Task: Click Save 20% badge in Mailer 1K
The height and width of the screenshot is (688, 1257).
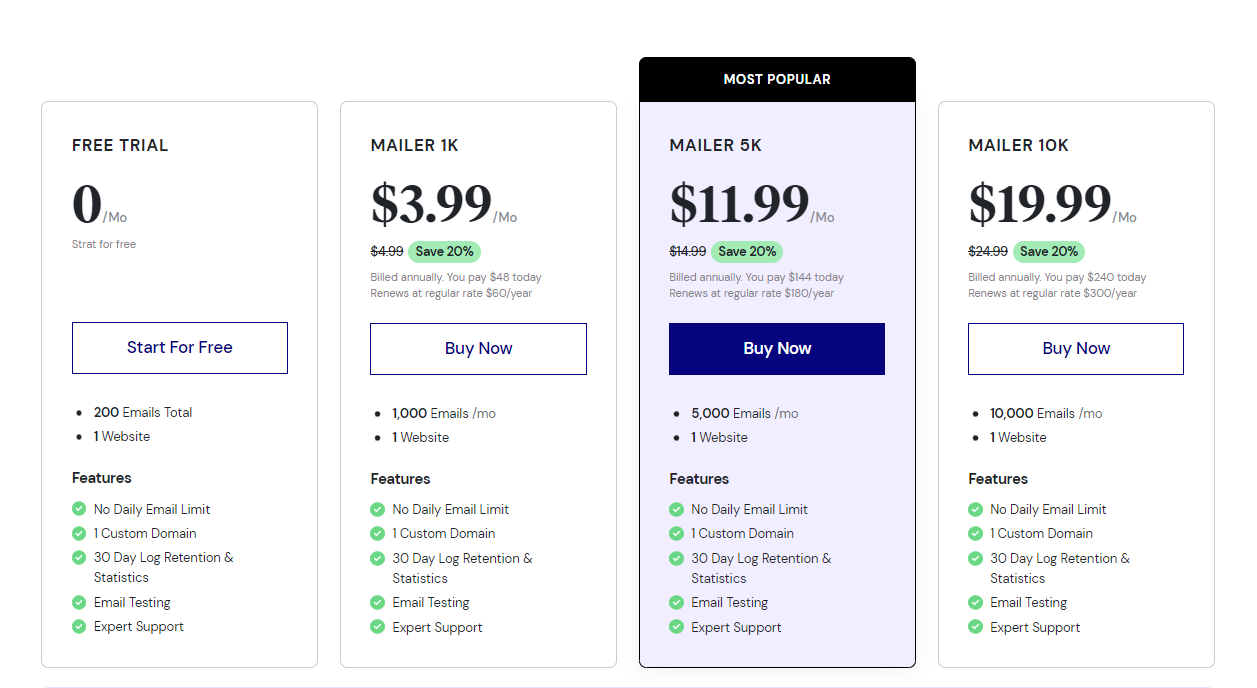Action: [444, 252]
